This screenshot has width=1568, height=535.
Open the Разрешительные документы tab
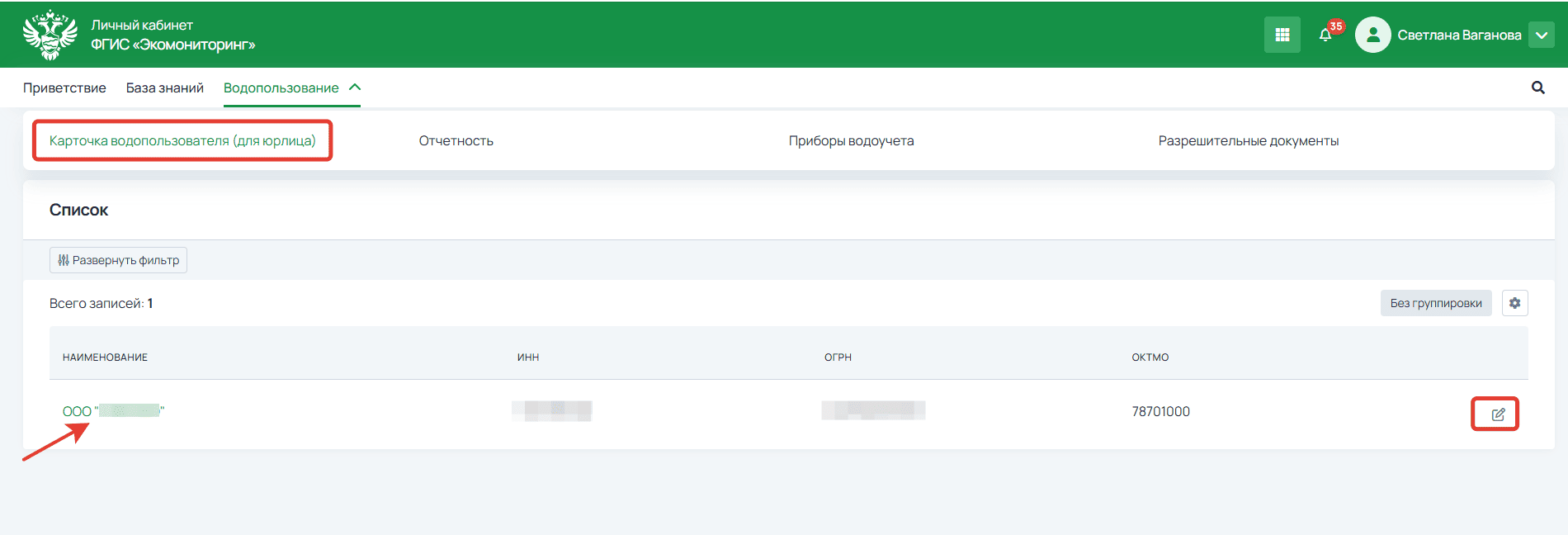[1248, 140]
